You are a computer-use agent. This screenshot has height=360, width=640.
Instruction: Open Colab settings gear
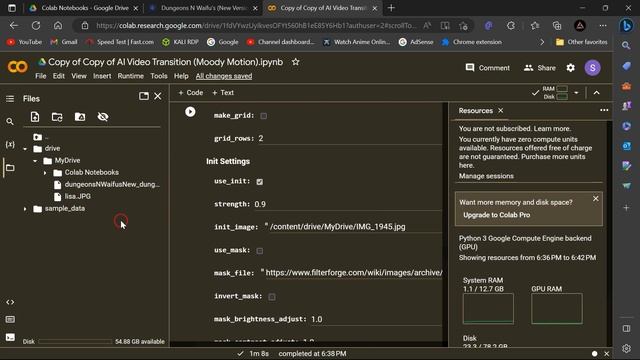tap(571, 68)
